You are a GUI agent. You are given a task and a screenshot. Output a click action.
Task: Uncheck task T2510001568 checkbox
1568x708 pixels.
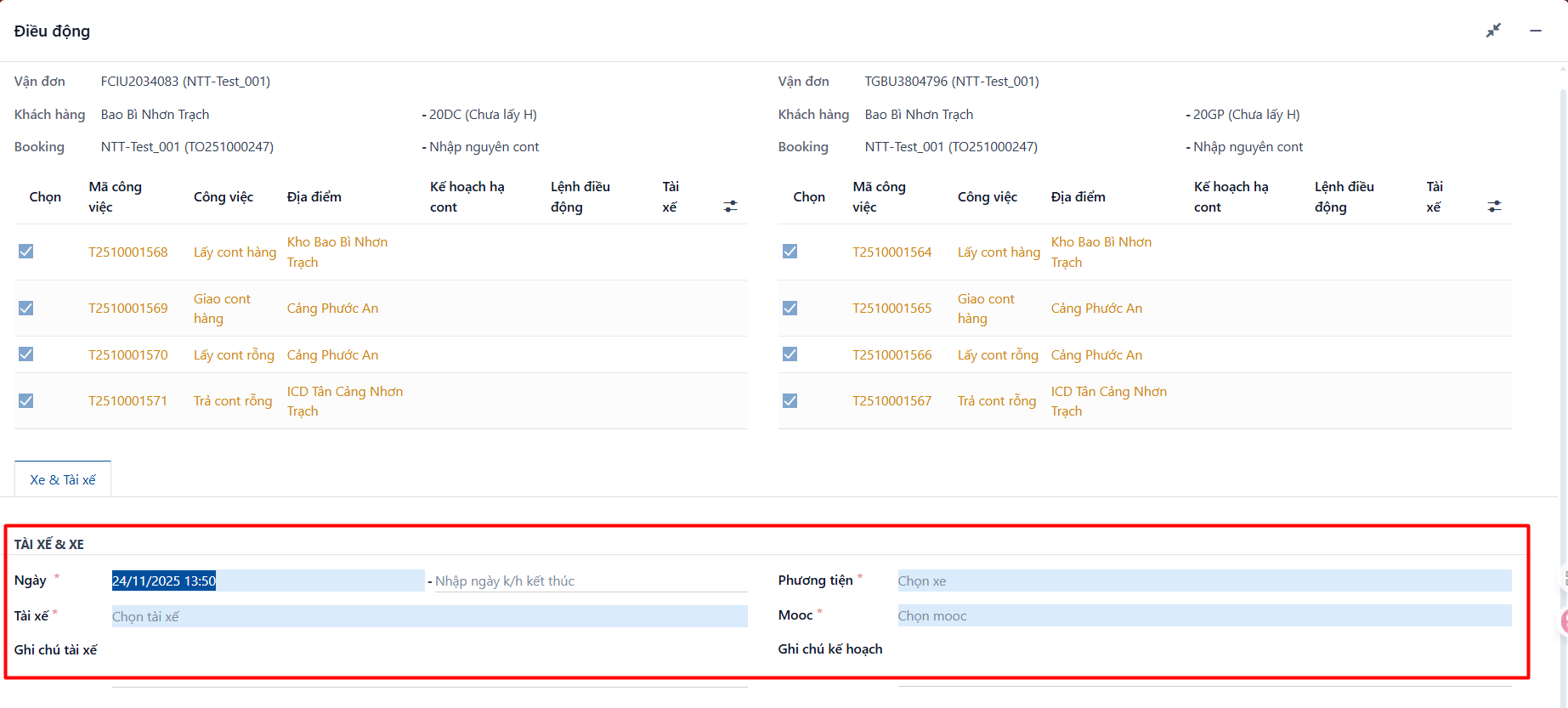26,252
